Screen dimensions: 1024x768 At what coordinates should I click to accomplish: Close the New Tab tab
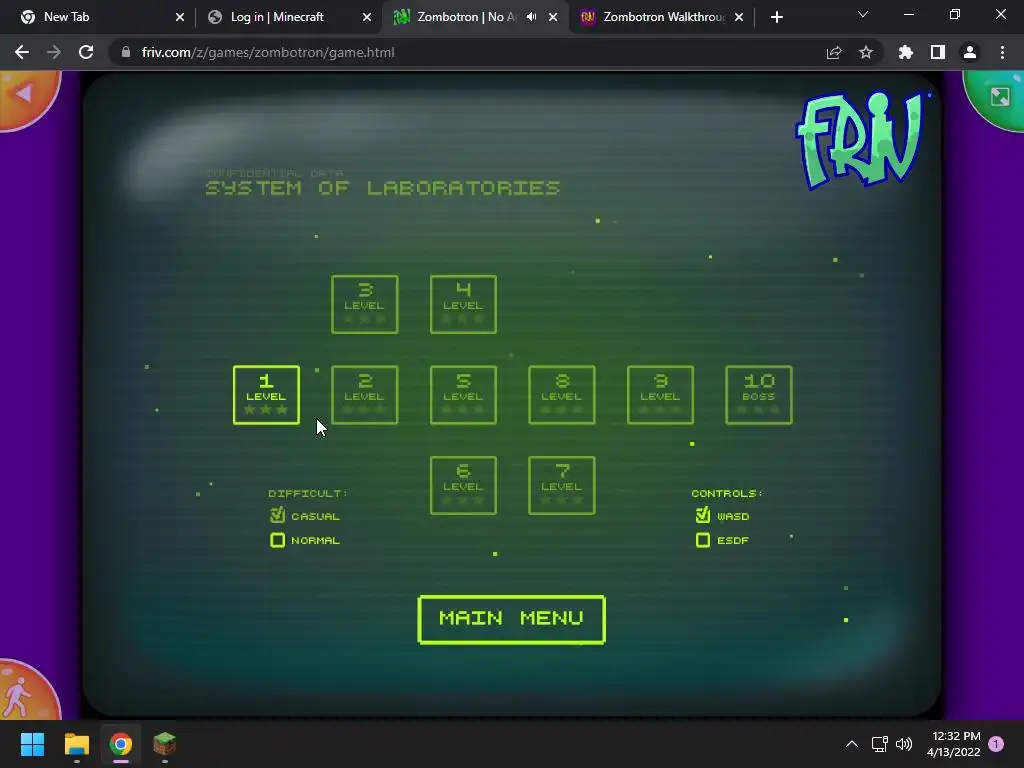180,17
